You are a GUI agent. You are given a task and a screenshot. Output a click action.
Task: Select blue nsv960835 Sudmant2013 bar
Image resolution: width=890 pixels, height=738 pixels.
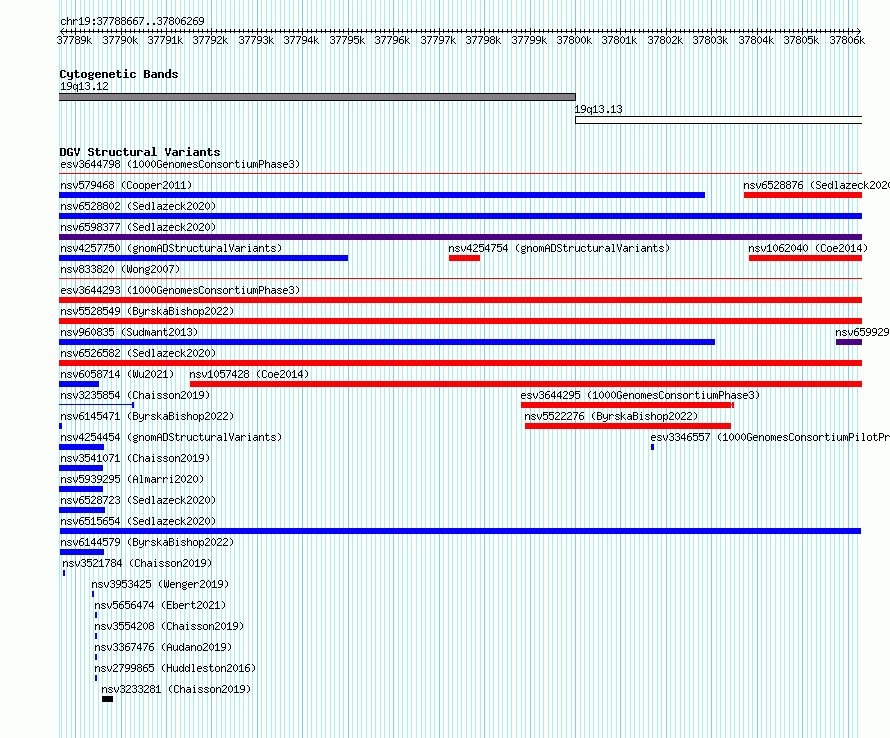pyautogui.click(x=387, y=342)
